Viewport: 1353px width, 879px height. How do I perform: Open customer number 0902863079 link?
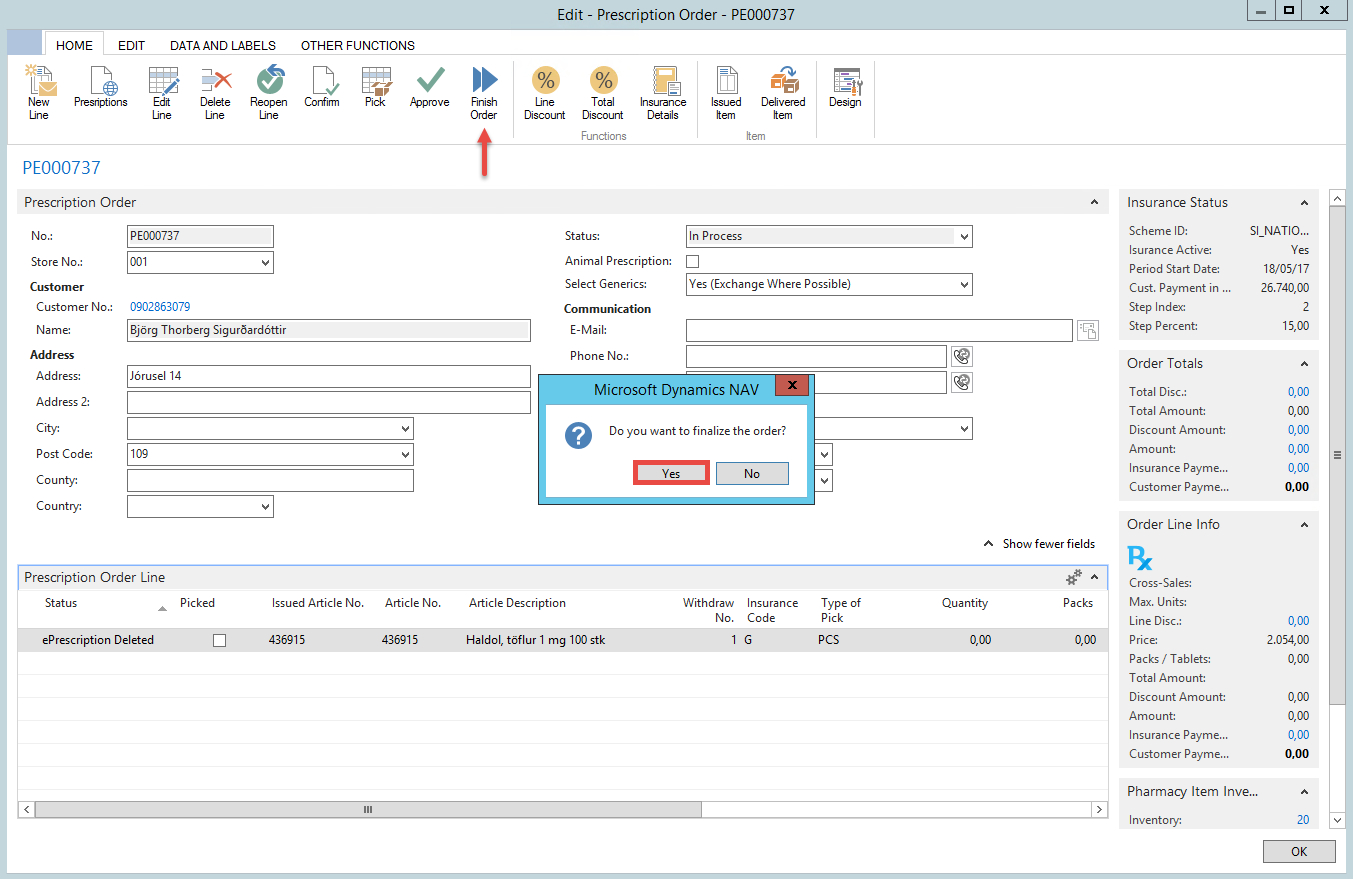click(160, 307)
